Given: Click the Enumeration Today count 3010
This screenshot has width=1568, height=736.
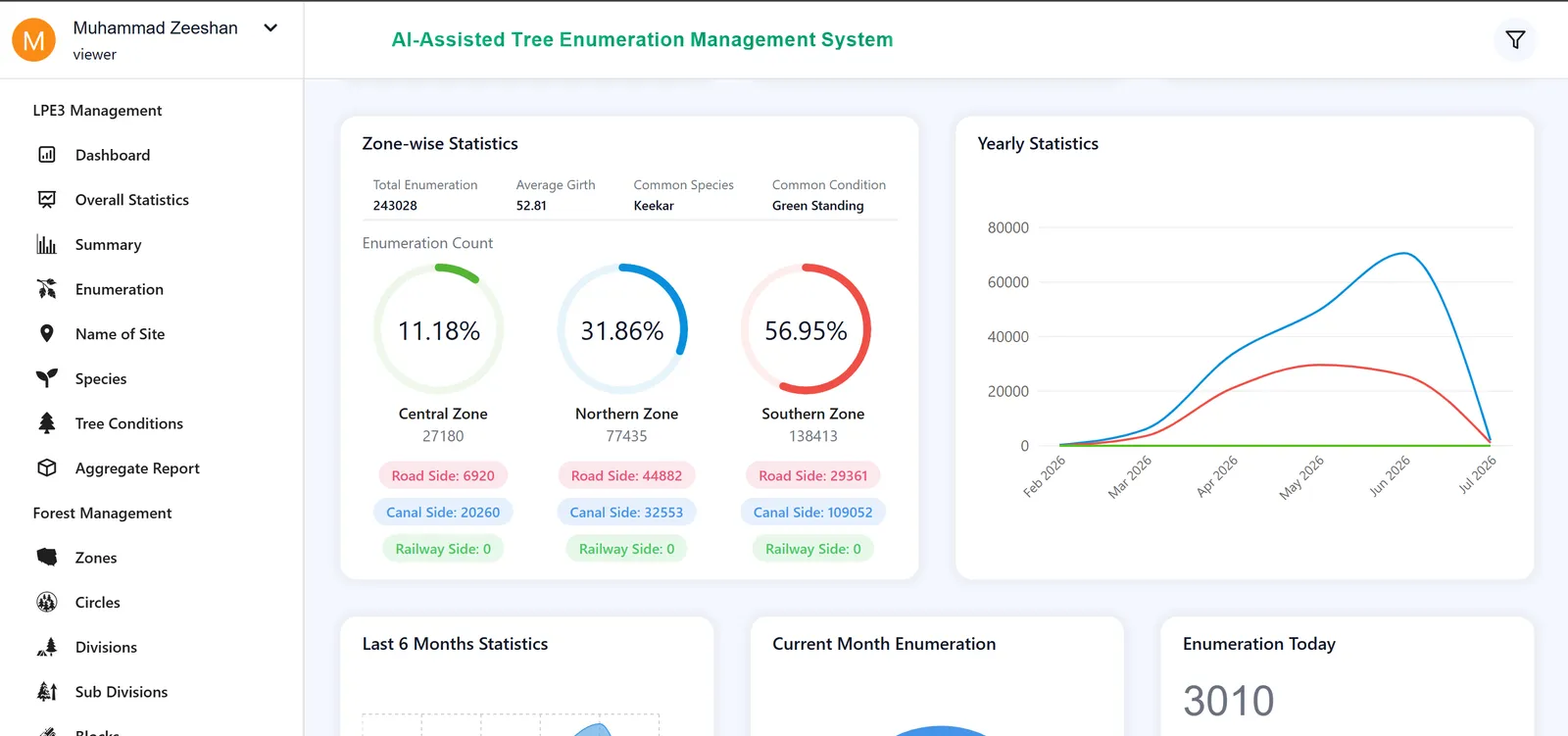Looking at the screenshot, I should (x=1229, y=701).
